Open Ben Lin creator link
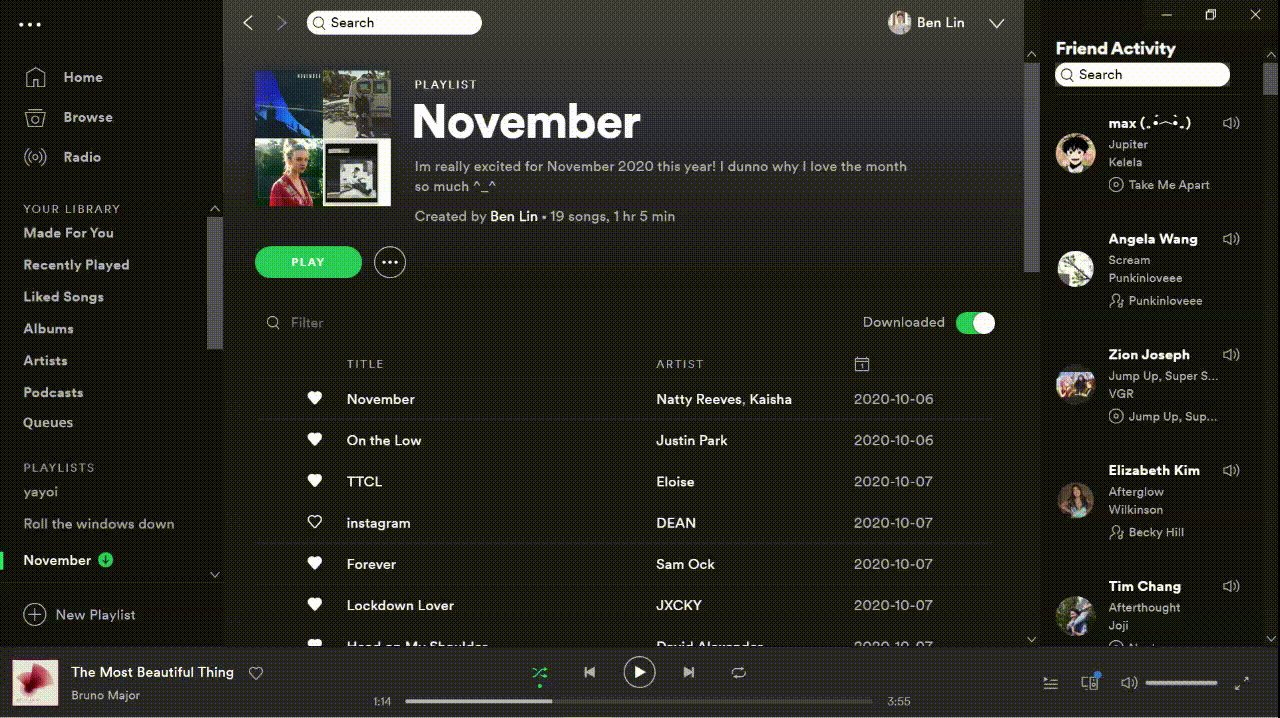Image resolution: width=1280 pixels, height=718 pixels. (514, 216)
